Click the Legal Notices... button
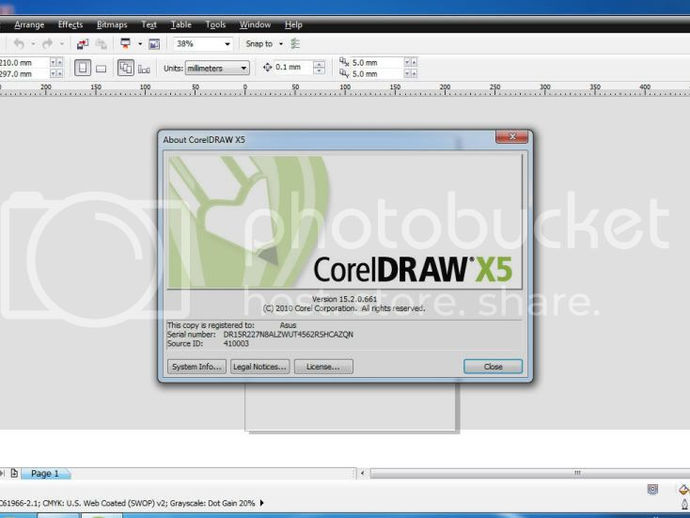The height and width of the screenshot is (518, 690). [260, 367]
